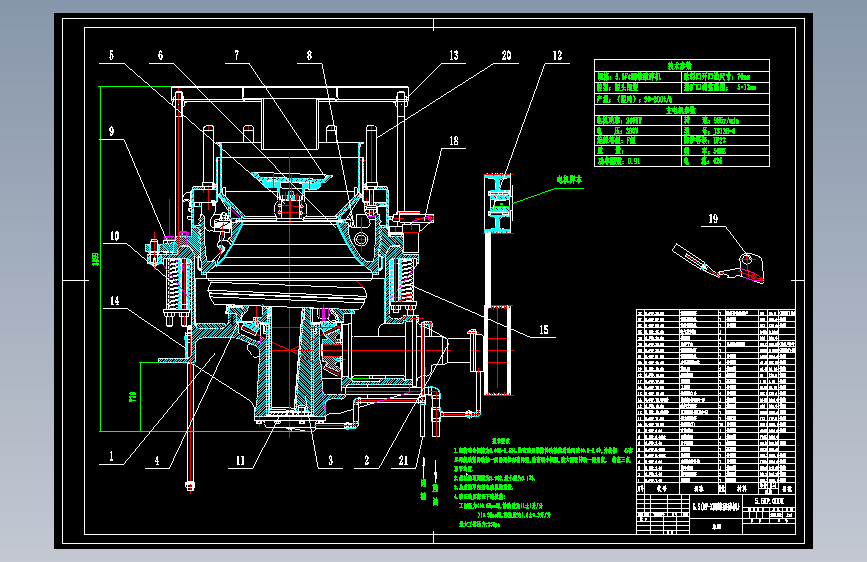
Task: Click part callout number 4
Action: click(157, 460)
